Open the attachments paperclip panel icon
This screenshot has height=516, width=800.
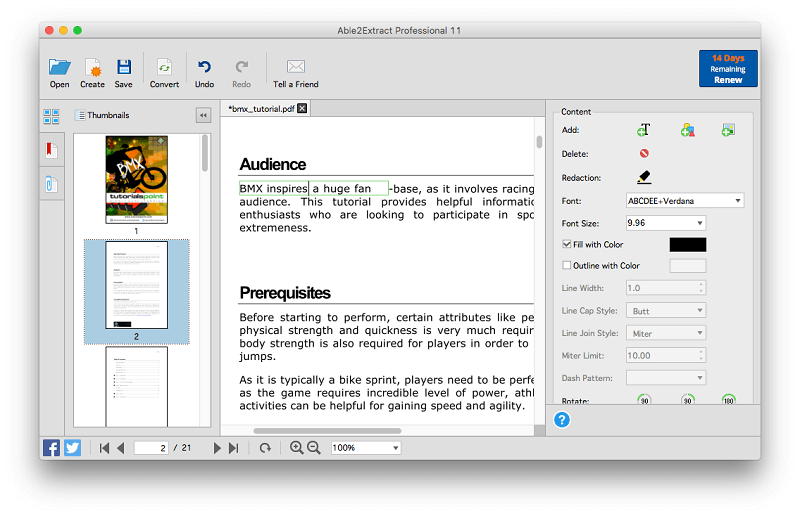52,184
